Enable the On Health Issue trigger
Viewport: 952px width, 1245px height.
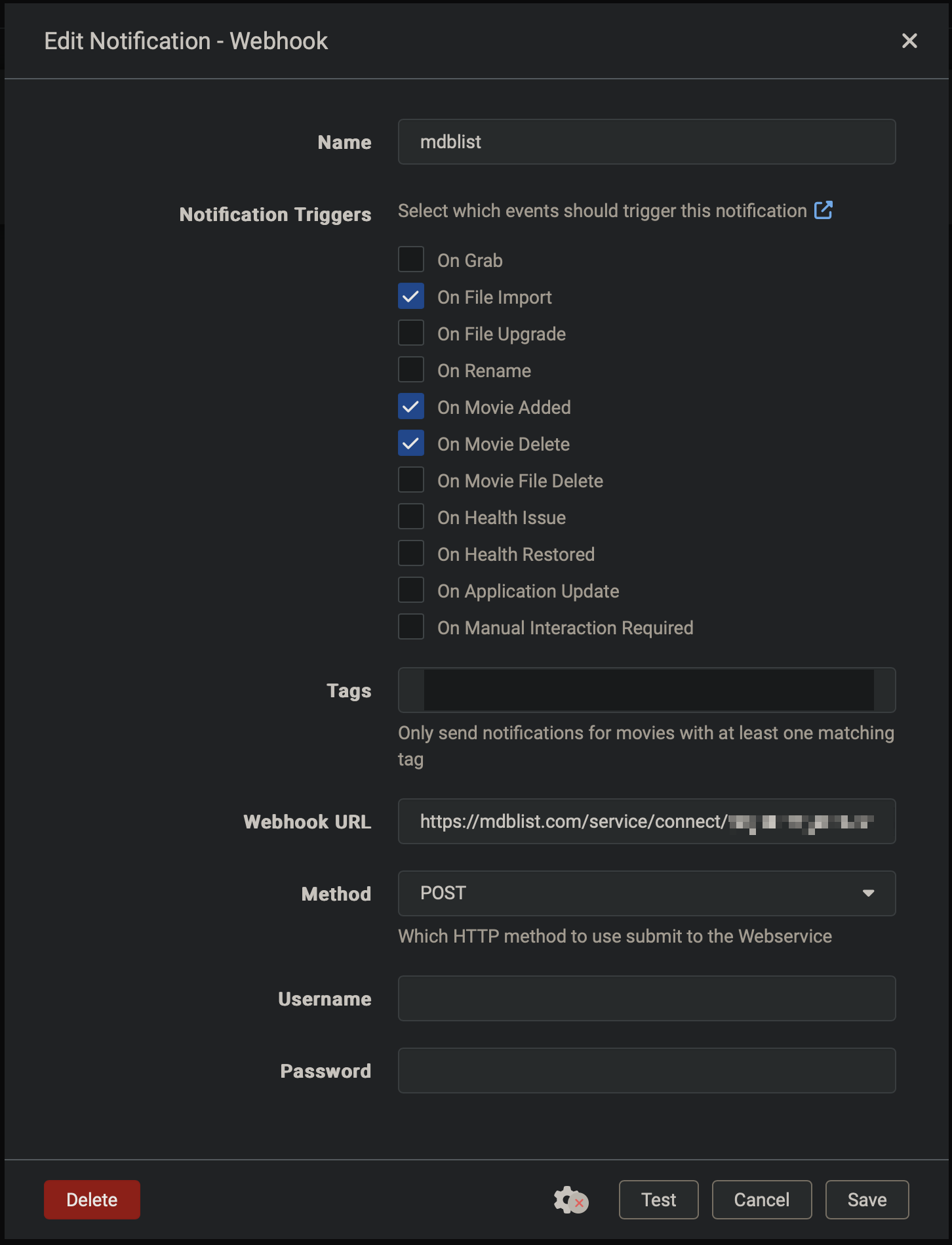pyautogui.click(x=411, y=516)
